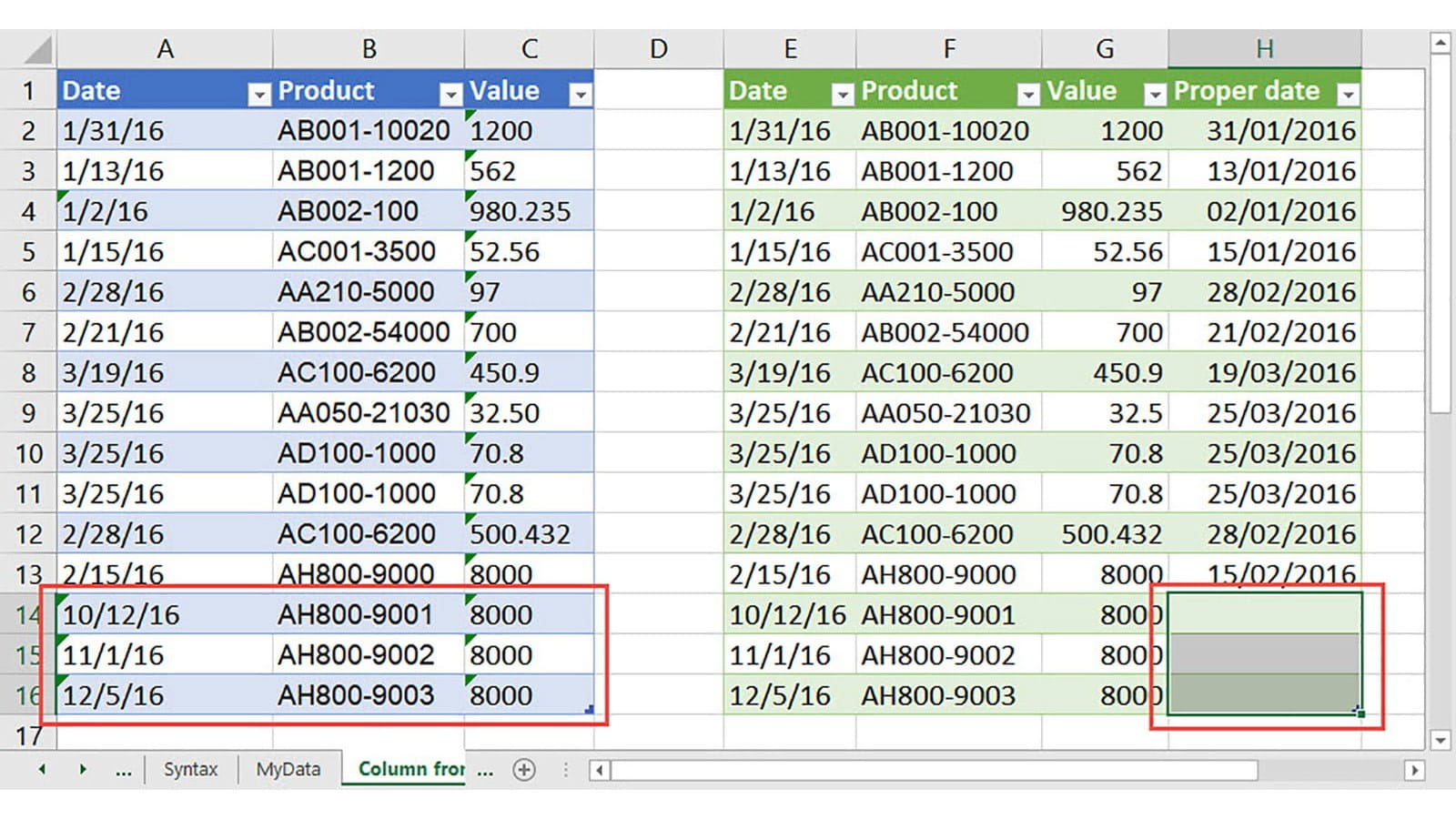The height and width of the screenshot is (819, 1456).
Task: Open filter dropdown for green Value column
Action: pyautogui.click(x=1155, y=94)
